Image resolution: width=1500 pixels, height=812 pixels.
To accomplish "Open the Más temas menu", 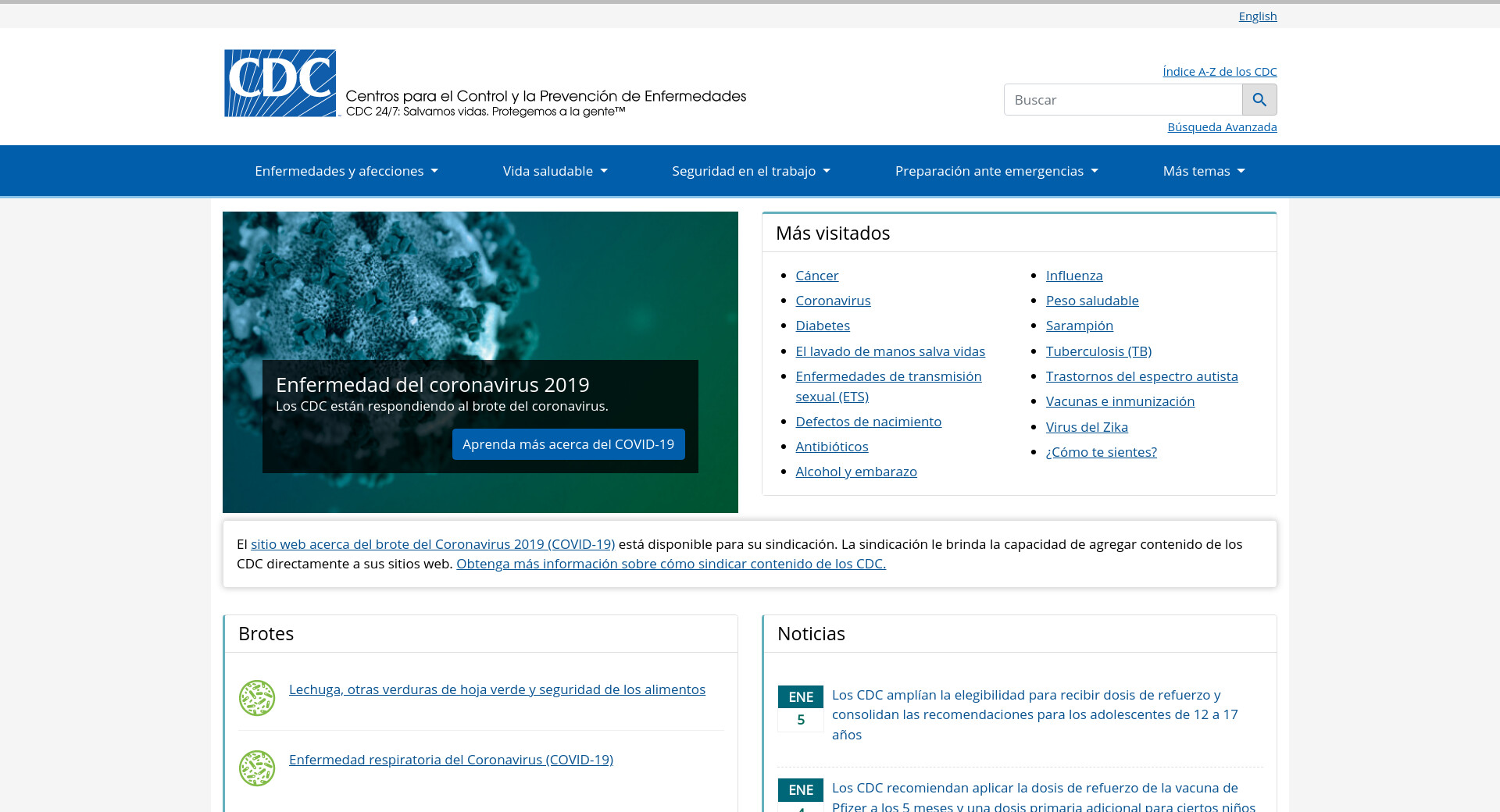I will (1203, 171).
